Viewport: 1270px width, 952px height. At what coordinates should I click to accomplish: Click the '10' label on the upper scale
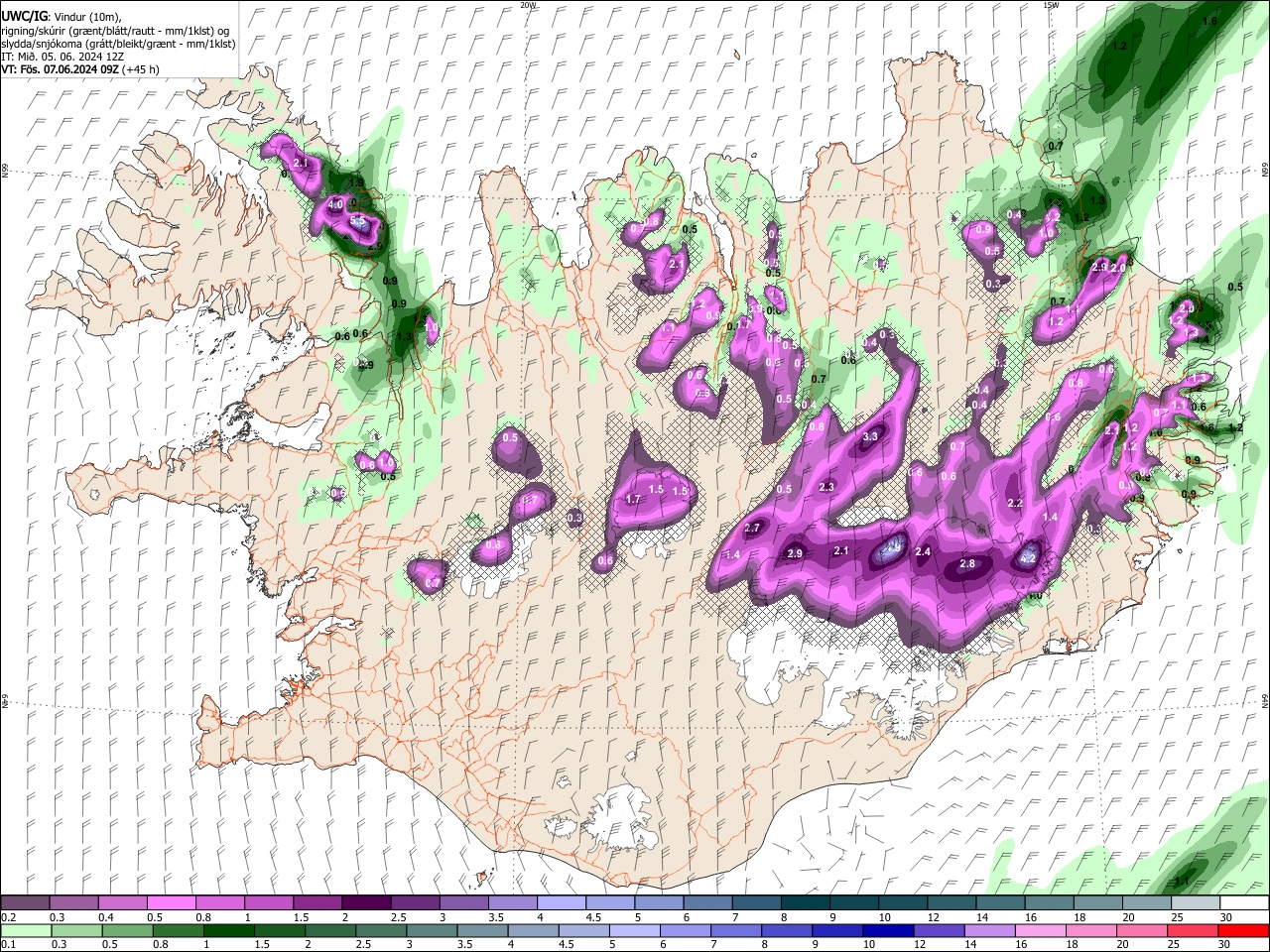884,917
